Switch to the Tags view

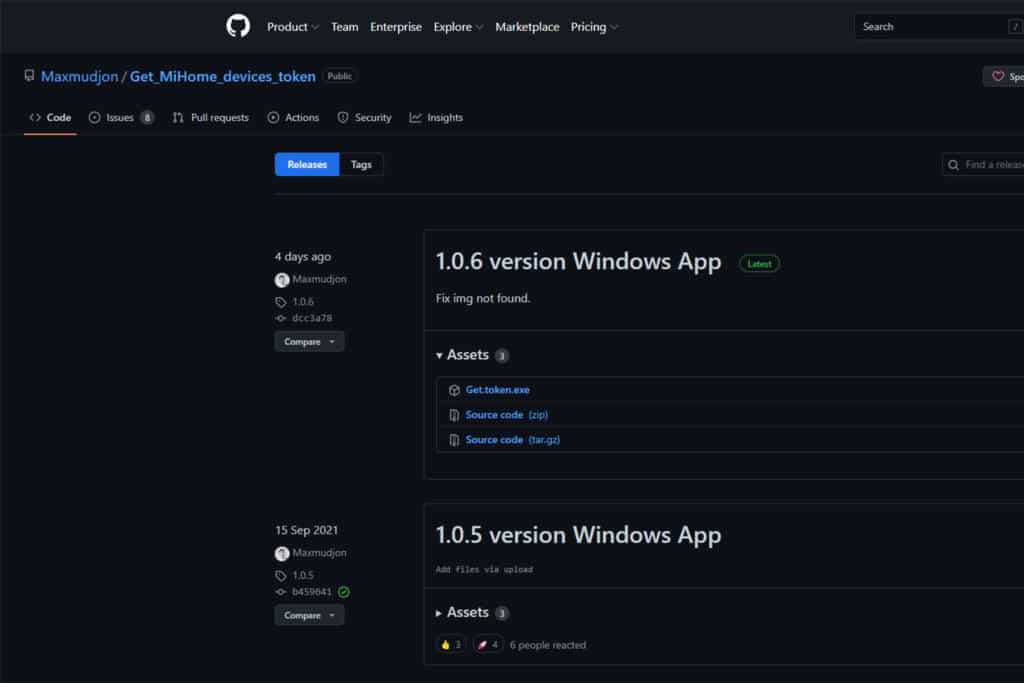[x=361, y=165]
